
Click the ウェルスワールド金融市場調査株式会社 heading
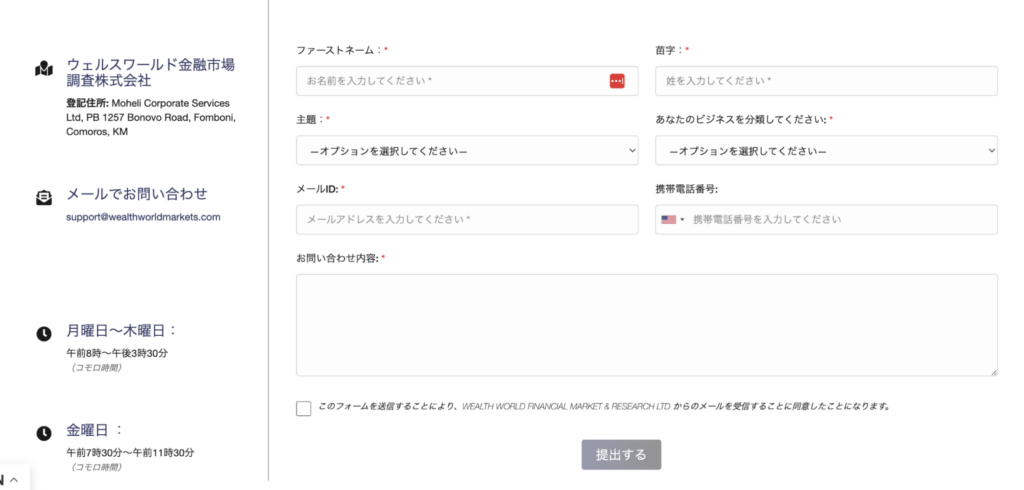point(150,73)
